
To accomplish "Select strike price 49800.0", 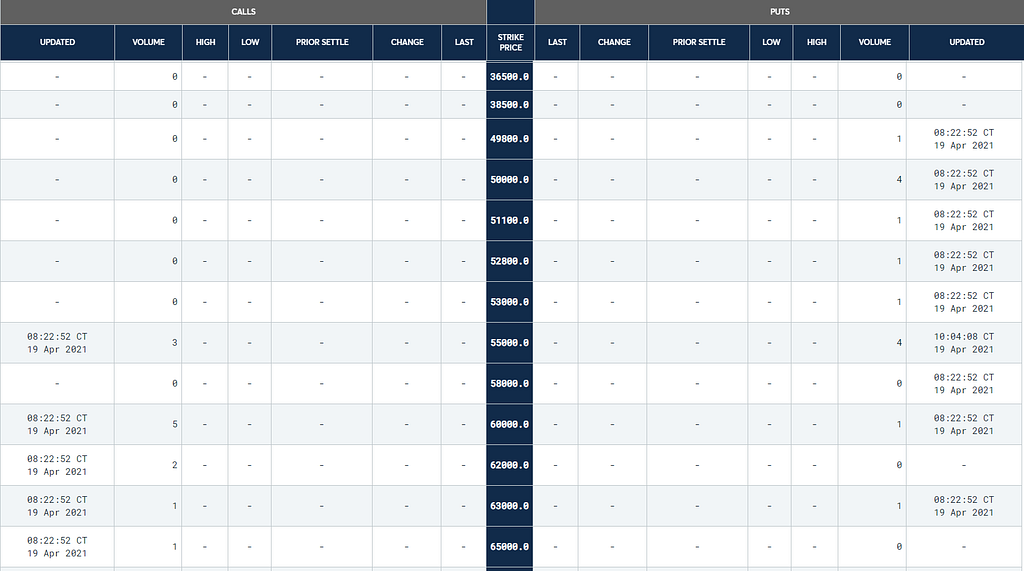I will pos(509,139).
